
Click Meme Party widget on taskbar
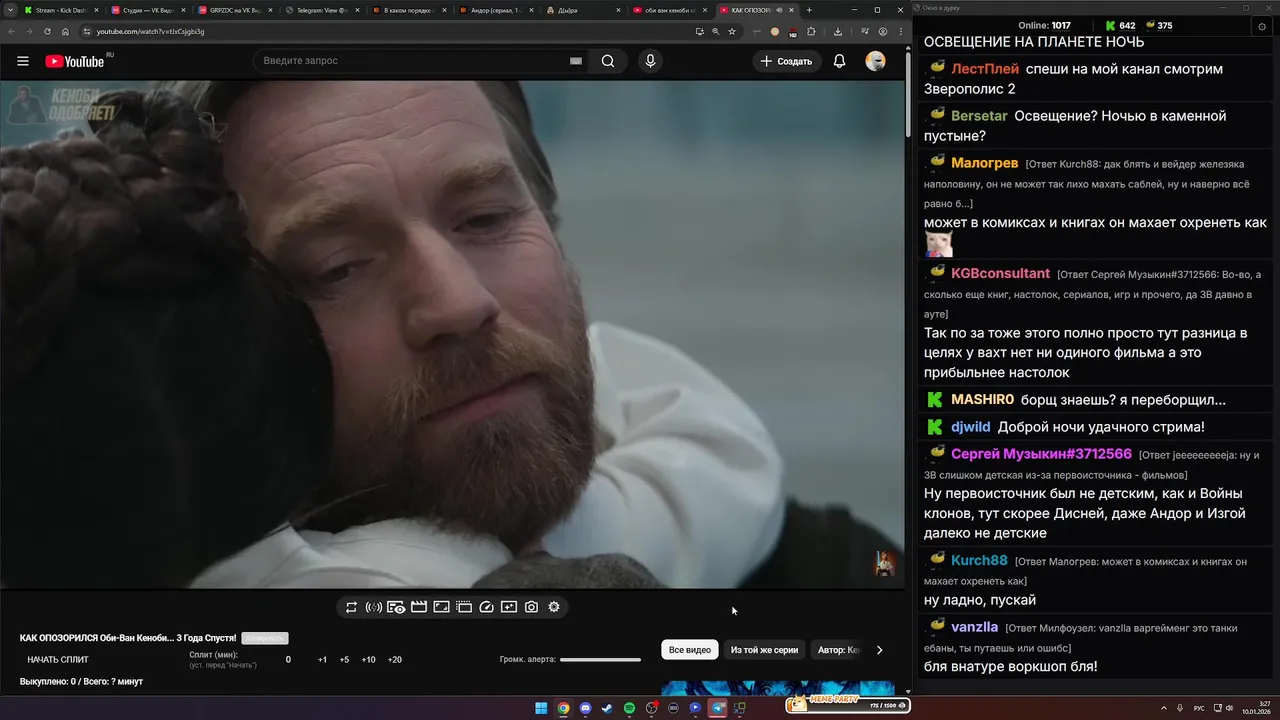(848, 704)
